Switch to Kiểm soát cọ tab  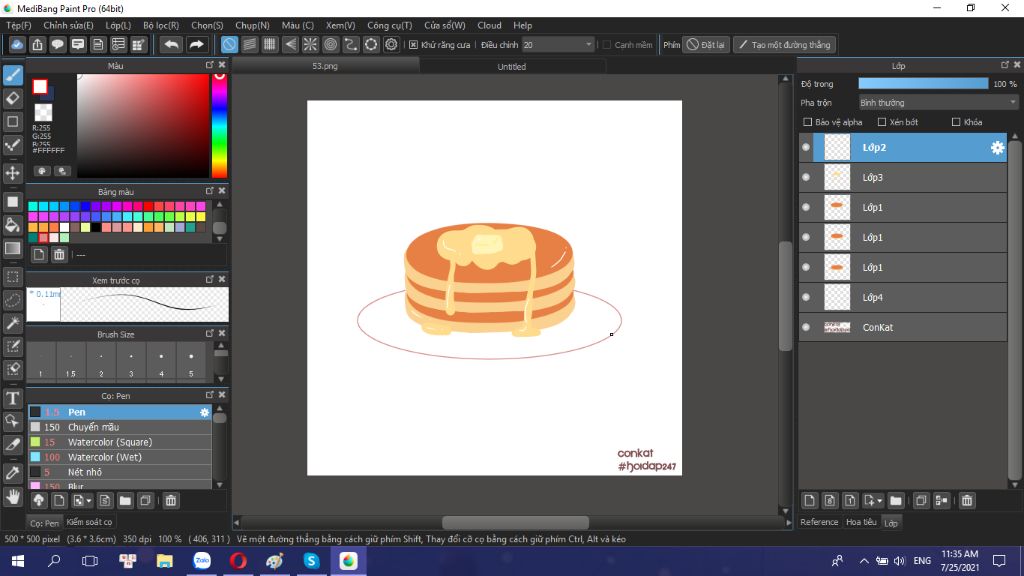[89, 522]
